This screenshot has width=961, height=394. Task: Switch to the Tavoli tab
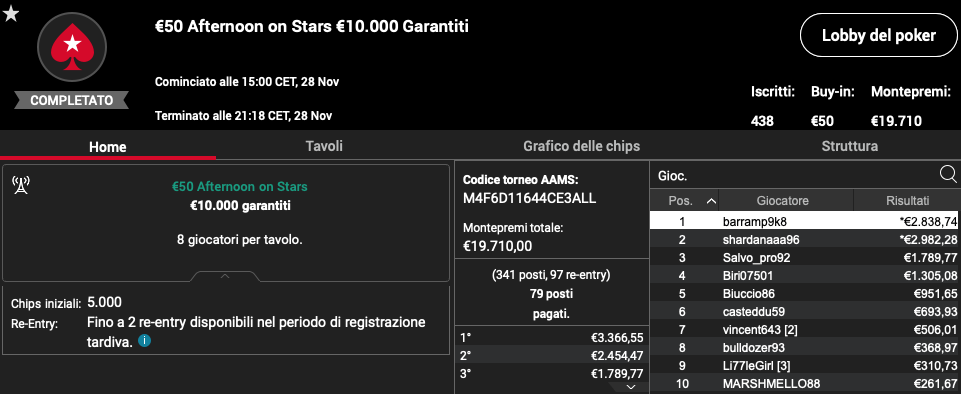coord(324,146)
